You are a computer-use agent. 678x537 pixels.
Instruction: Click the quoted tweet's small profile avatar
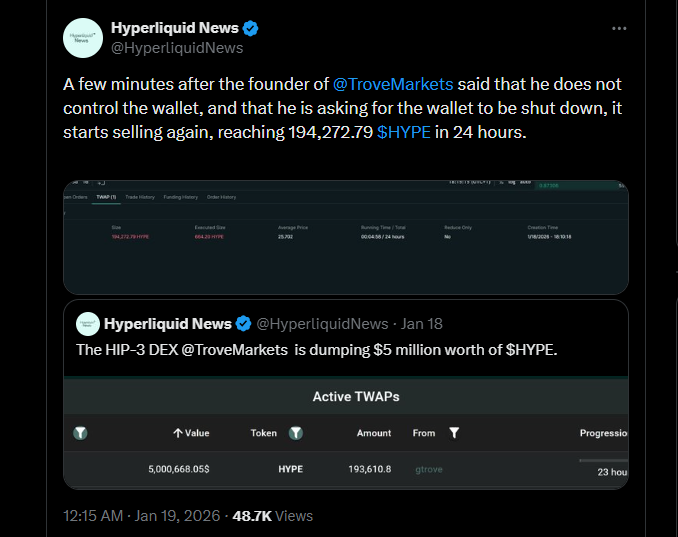pyautogui.click(x=88, y=324)
